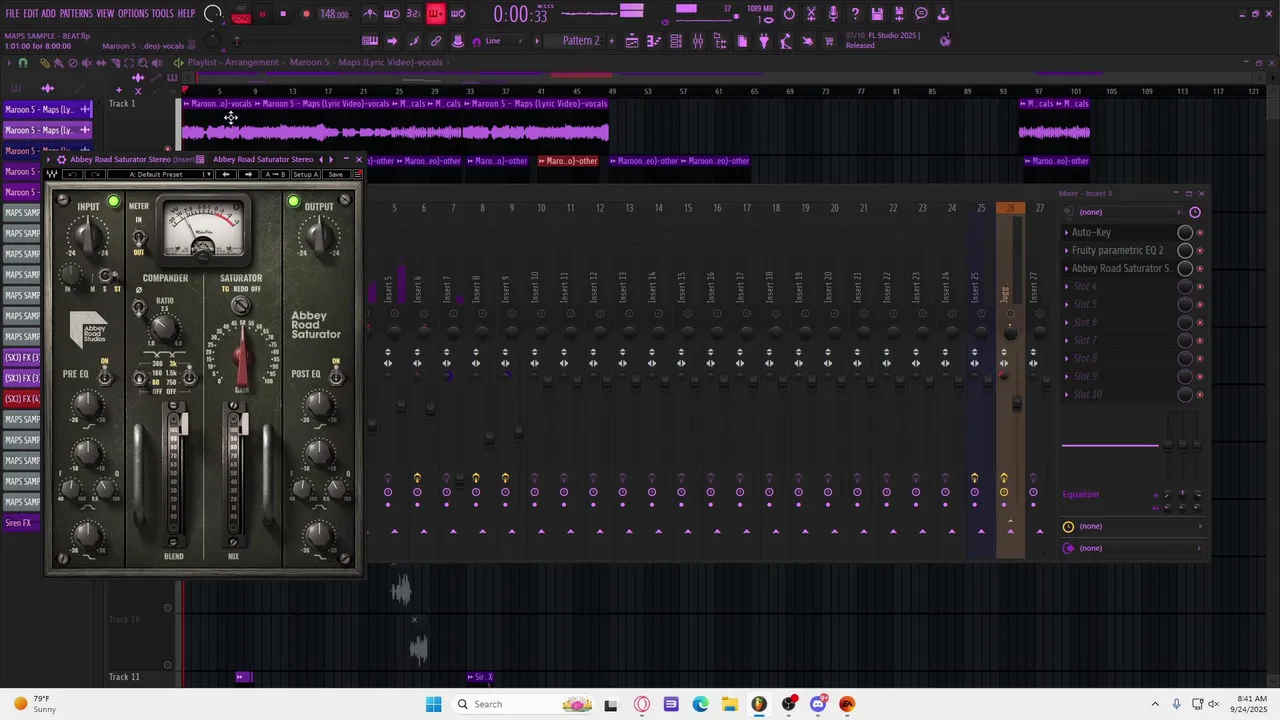Open the Line snap dropdown
The height and width of the screenshot is (720, 1280).
(x=502, y=41)
